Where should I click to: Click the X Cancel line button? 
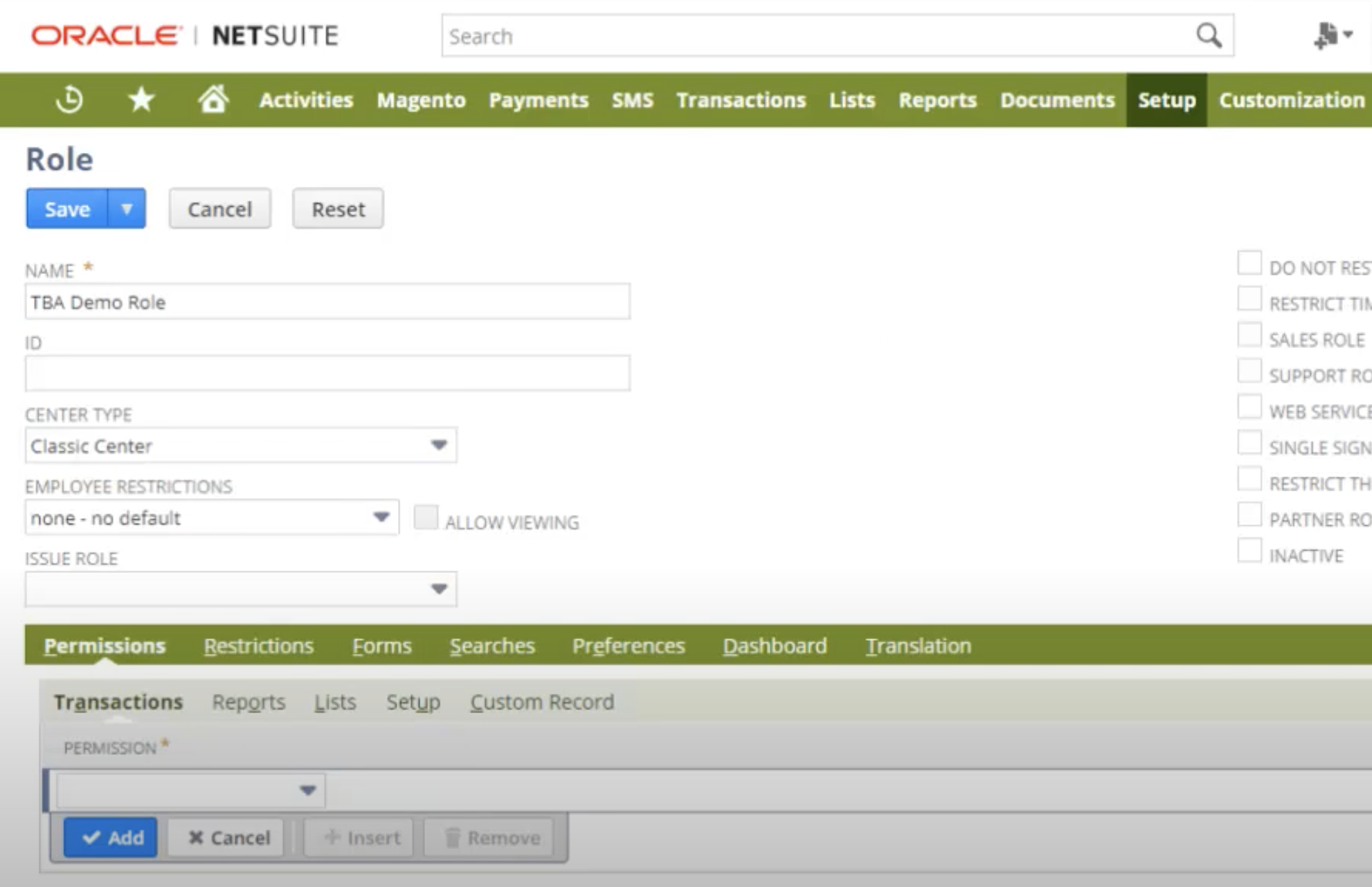(x=228, y=838)
